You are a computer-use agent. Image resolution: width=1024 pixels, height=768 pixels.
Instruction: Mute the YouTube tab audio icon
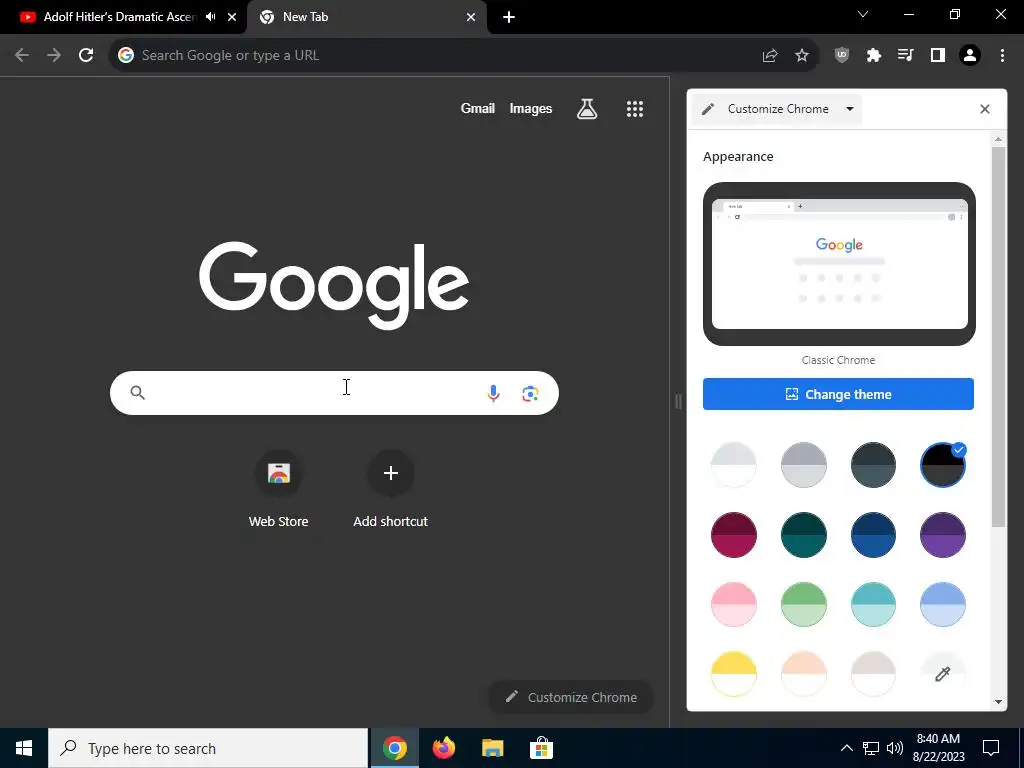coord(210,17)
